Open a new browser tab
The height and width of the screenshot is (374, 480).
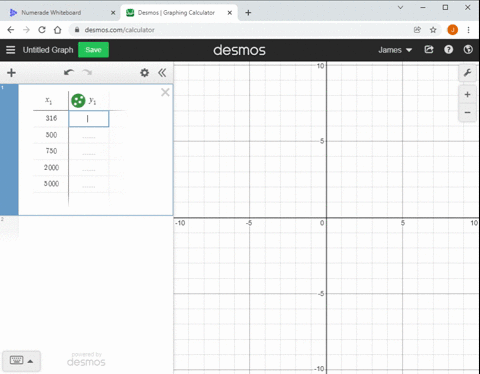(x=248, y=13)
